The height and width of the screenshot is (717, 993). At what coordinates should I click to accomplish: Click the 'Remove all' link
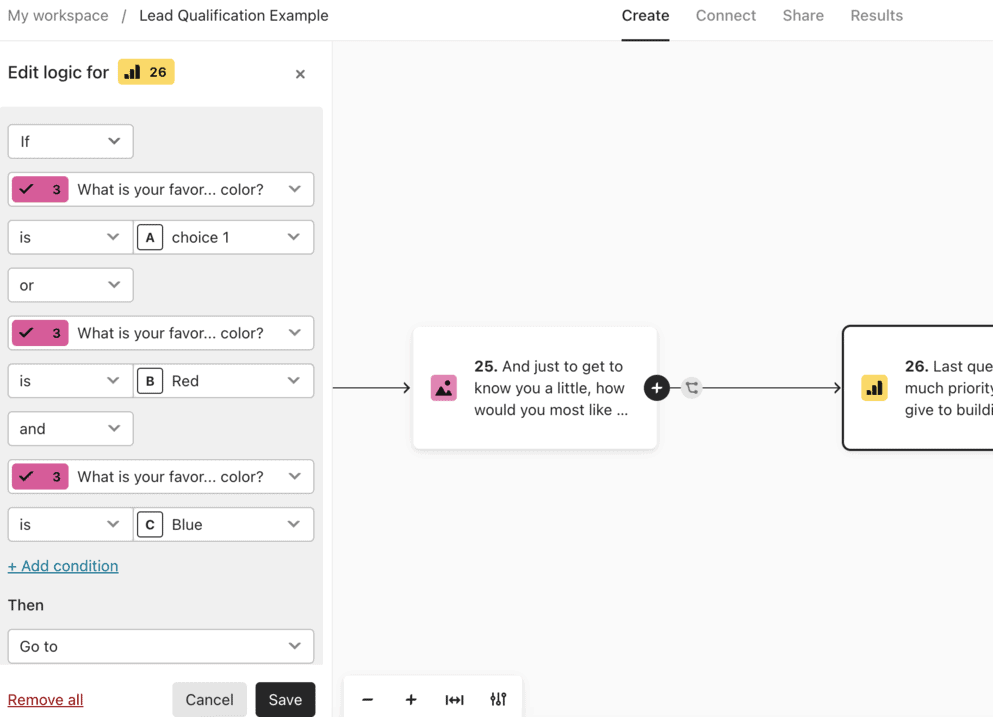tap(45, 700)
